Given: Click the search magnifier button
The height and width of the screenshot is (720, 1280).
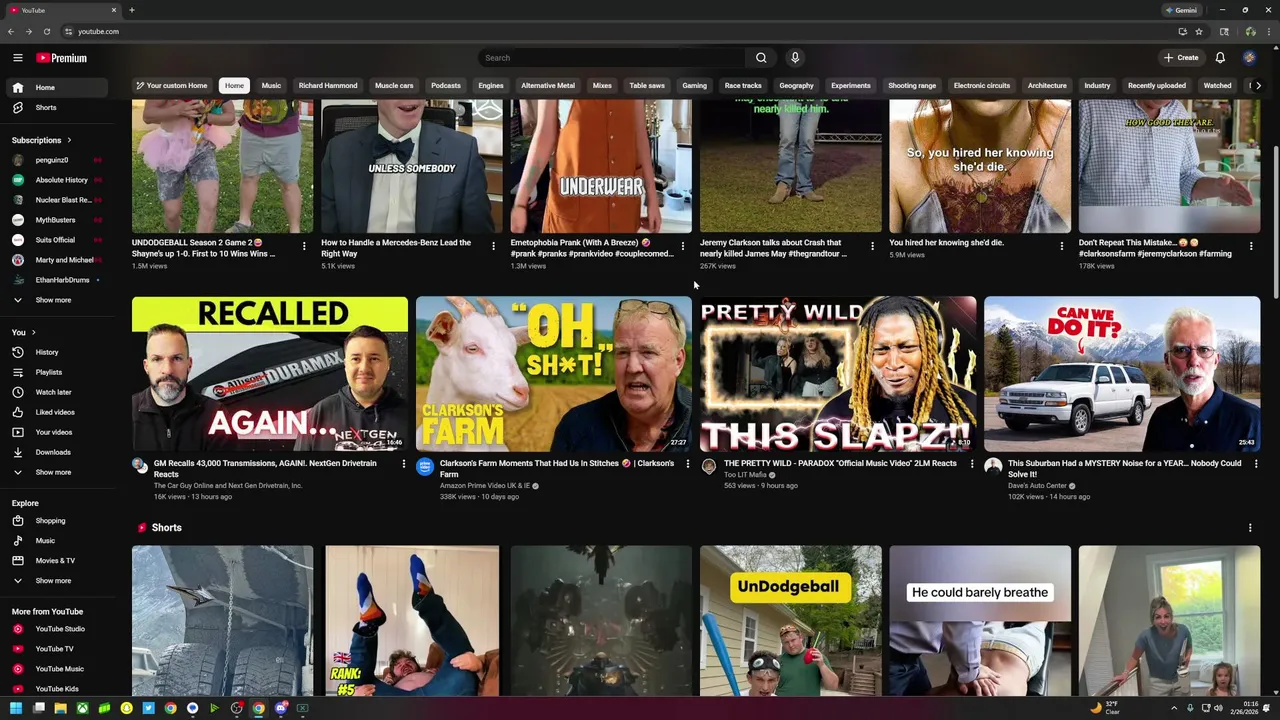Looking at the screenshot, I should click(761, 58).
